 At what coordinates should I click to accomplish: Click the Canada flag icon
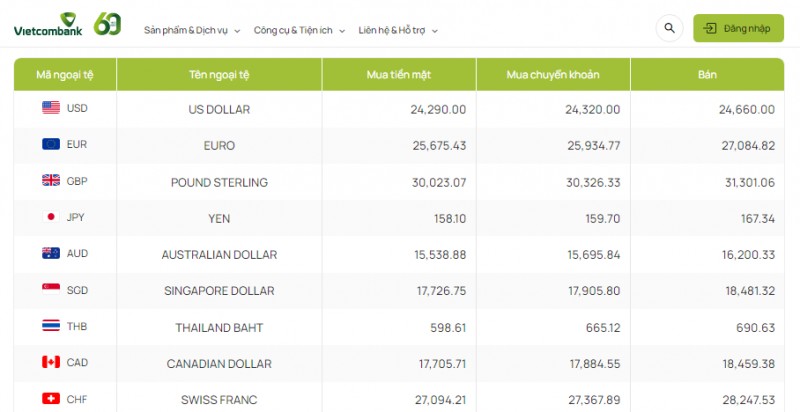[x=51, y=363]
